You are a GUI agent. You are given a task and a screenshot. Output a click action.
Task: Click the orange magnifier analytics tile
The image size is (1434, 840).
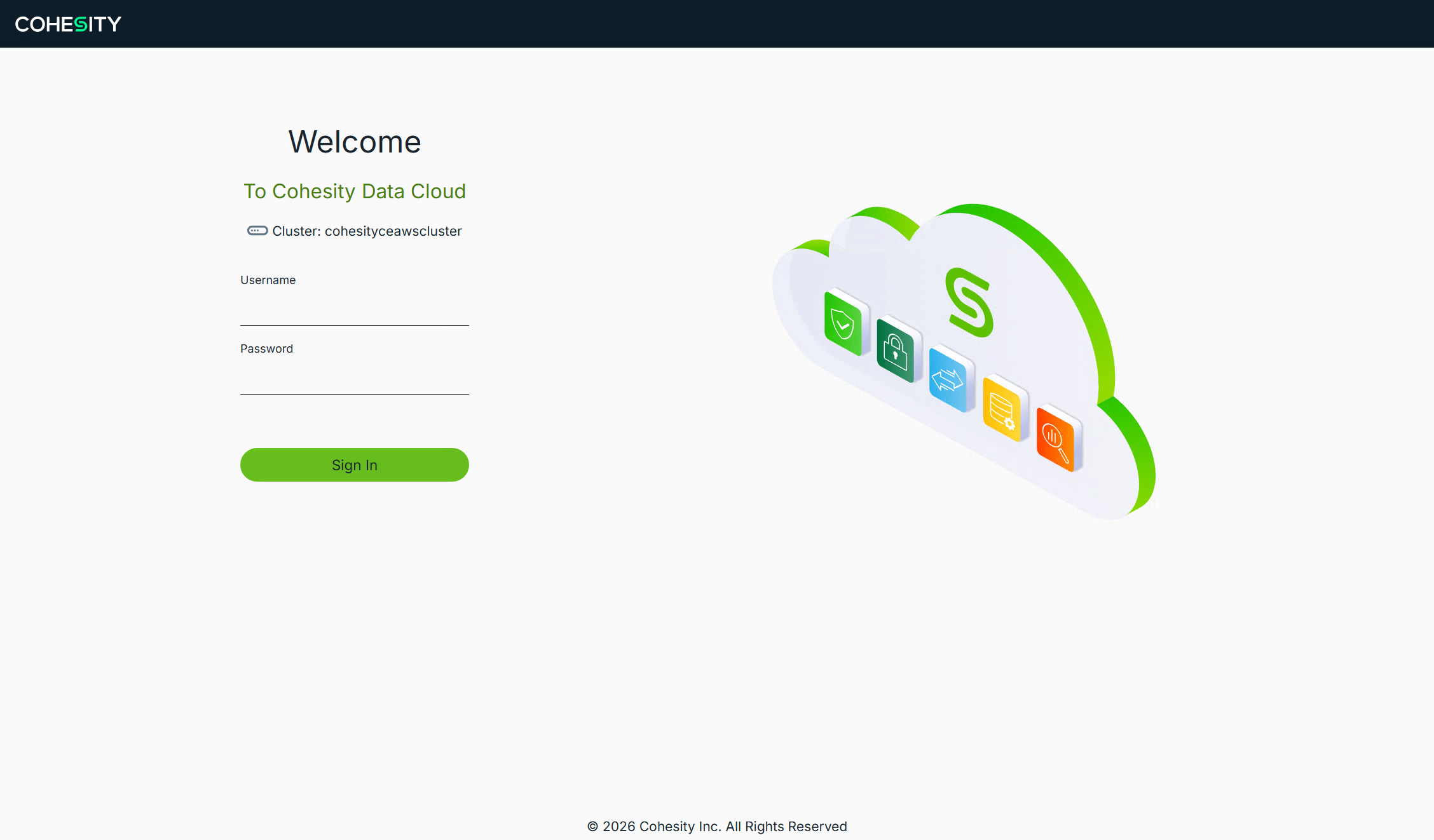point(1058,438)
